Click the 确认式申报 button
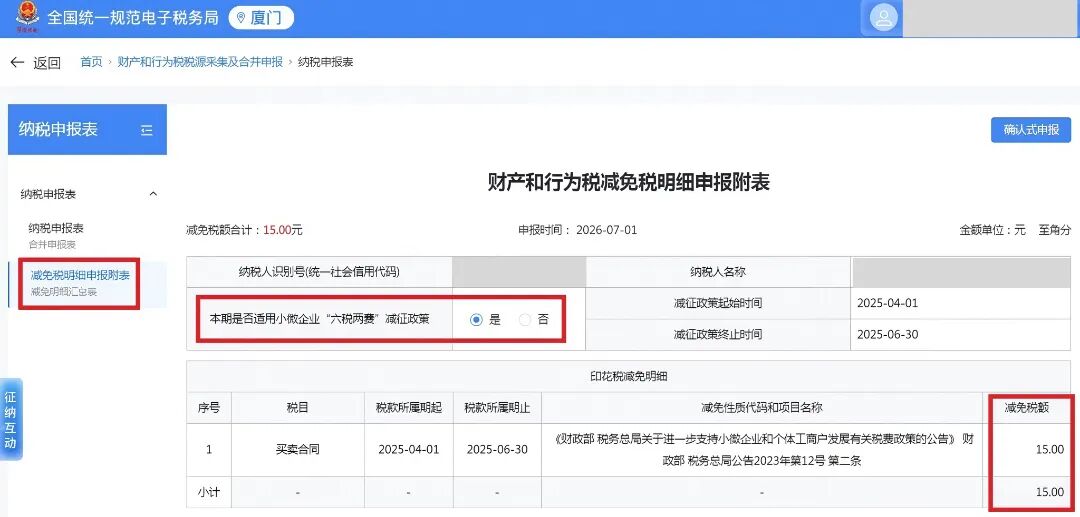The image size is (1080, 517). click(x=1031, y=129)
